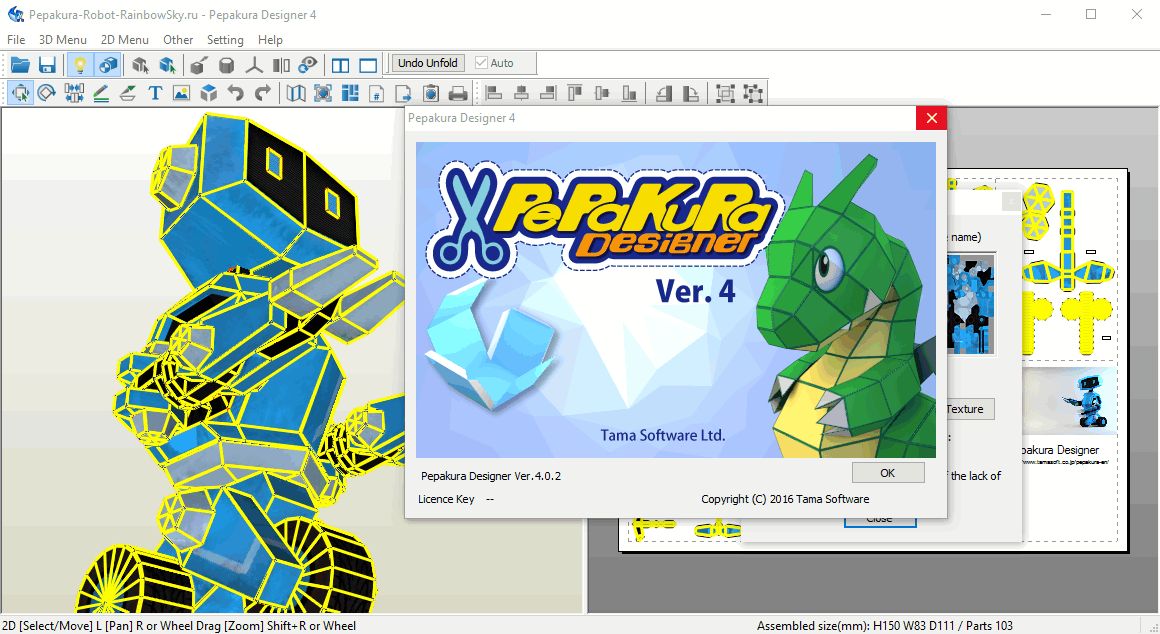Image resolution: width=1160 pixels, height=634 pixels.
Task: Click the undo arrow in 2D toolbar
Action: point(235,93)
